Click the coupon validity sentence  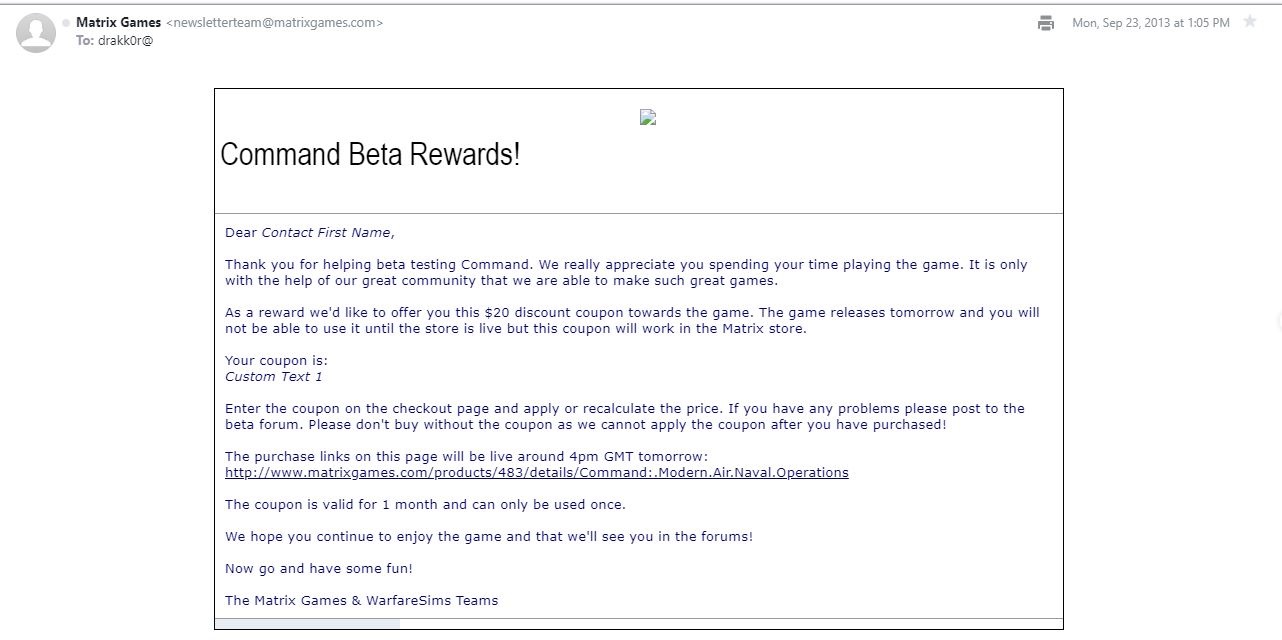[425, 505]
